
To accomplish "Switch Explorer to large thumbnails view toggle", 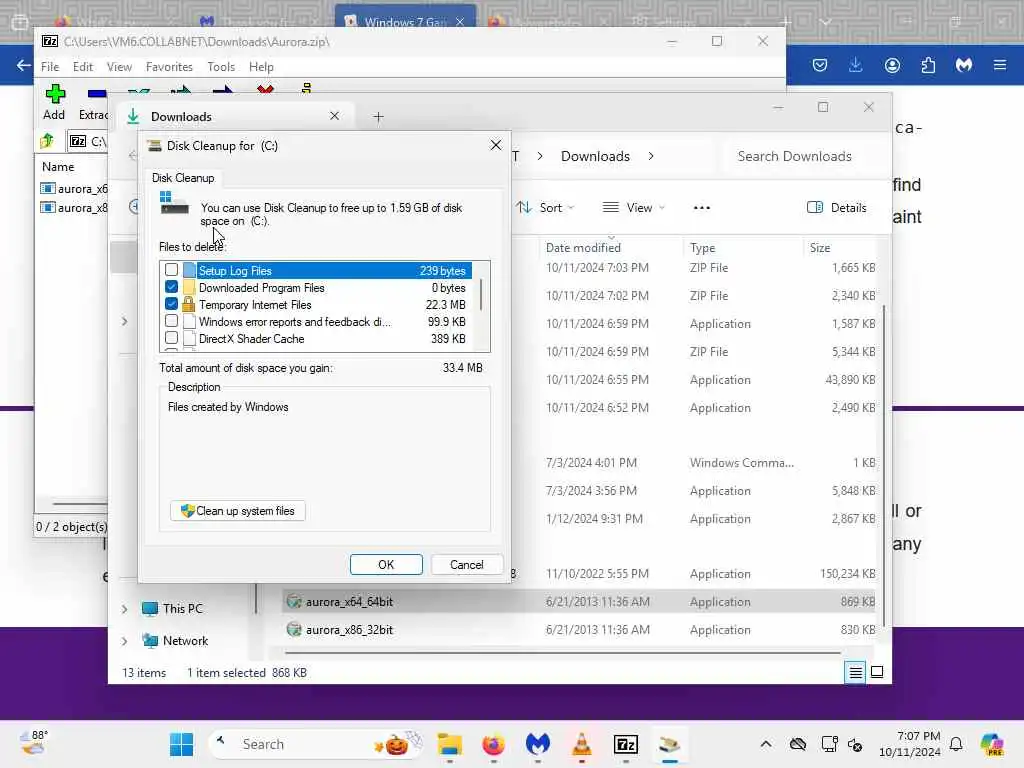I will point(877,672).
